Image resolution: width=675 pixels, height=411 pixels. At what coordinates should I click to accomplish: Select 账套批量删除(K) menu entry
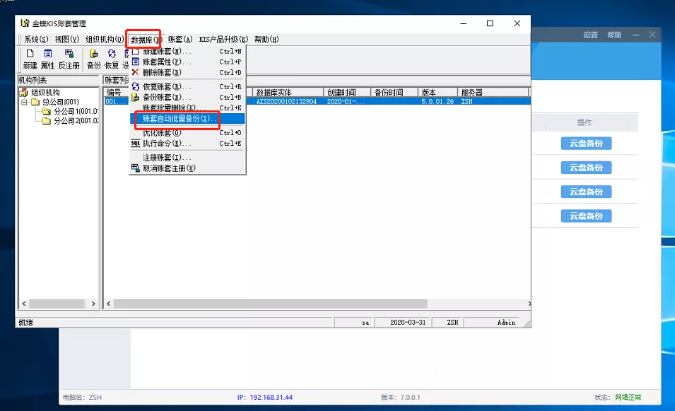[186, 108]
